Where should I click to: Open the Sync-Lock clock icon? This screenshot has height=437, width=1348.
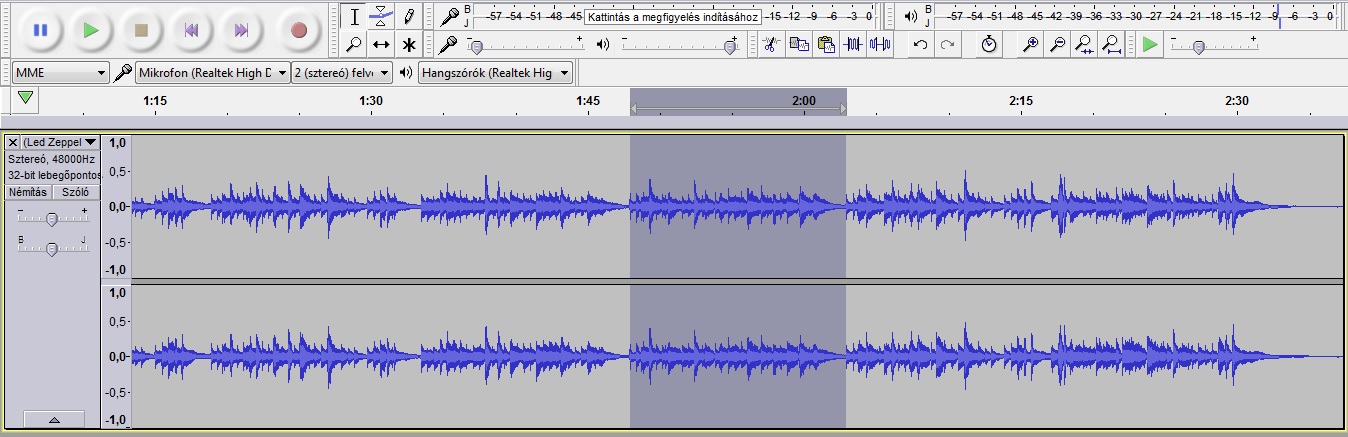[x=988, y=45]
